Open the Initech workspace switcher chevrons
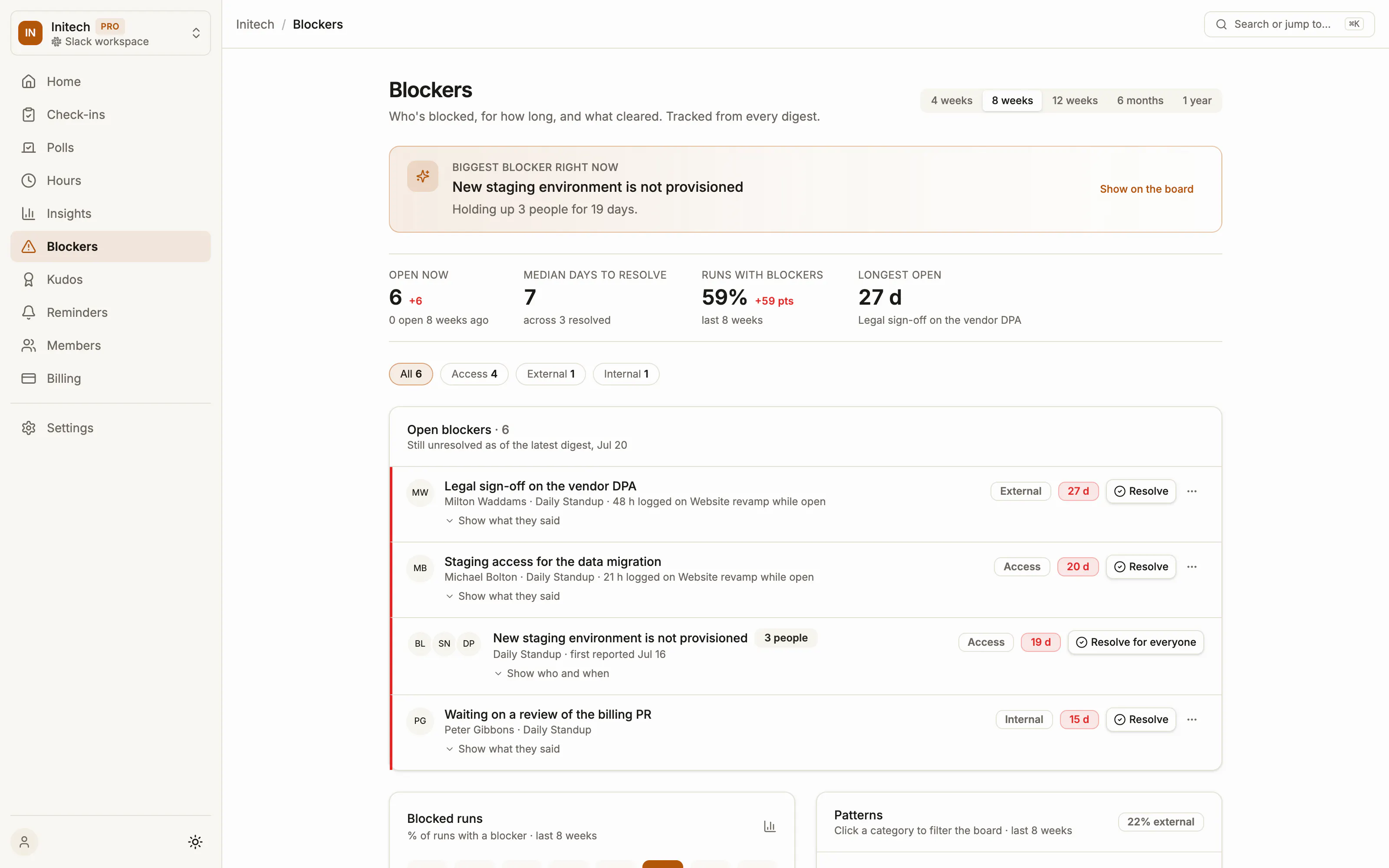The image size is (1389, 868). click(196, 33)
